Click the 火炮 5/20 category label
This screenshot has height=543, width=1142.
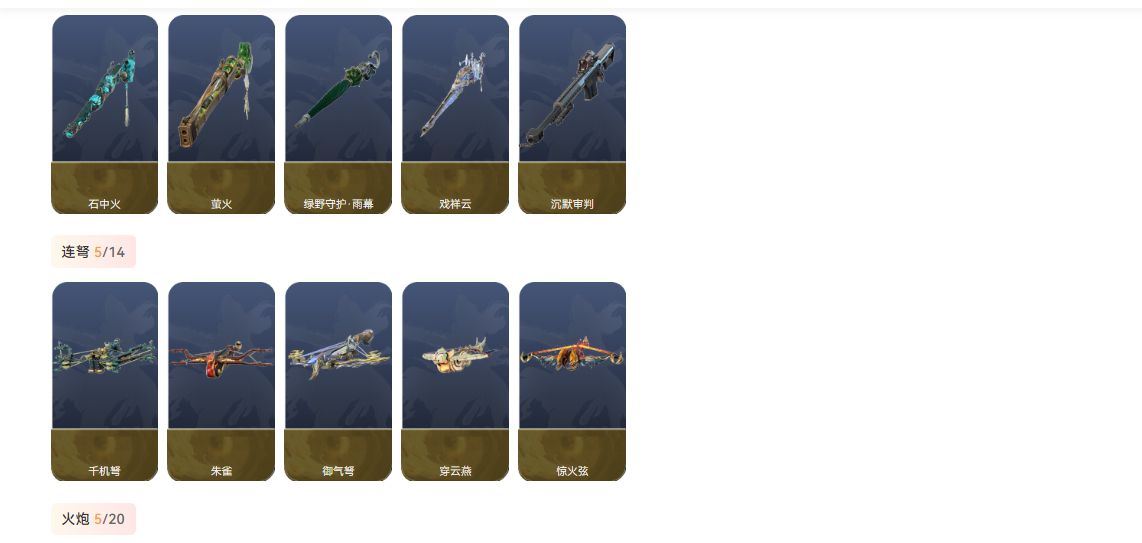pyautogui.click(x=93, y=519)
